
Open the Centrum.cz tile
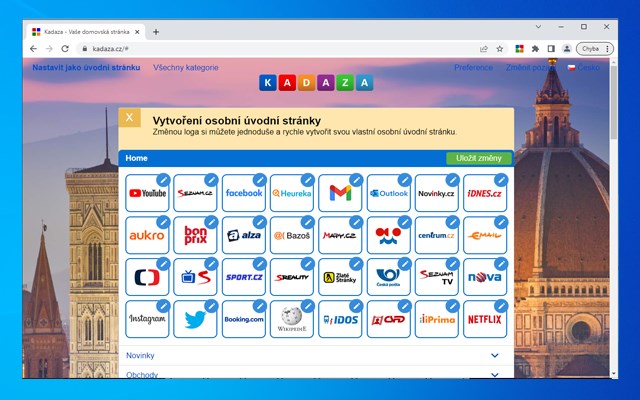click(x=437, y=235)
